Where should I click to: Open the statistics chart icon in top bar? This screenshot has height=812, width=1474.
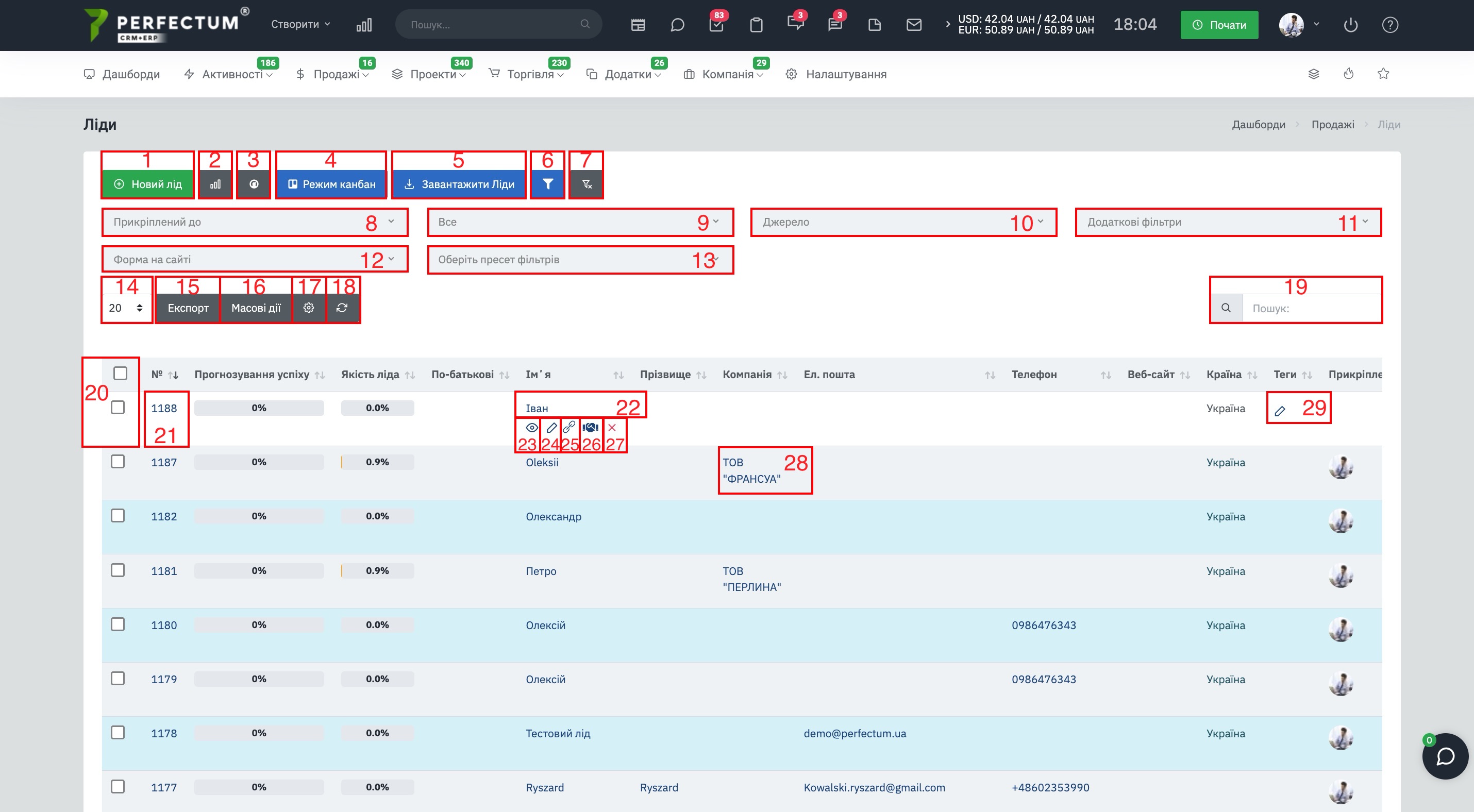pyautogui.click(x=364, y=25)
